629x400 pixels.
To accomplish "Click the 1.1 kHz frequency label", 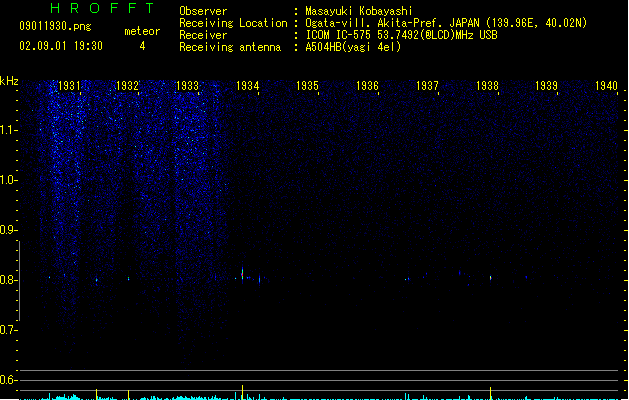I will tap(8, 130).
